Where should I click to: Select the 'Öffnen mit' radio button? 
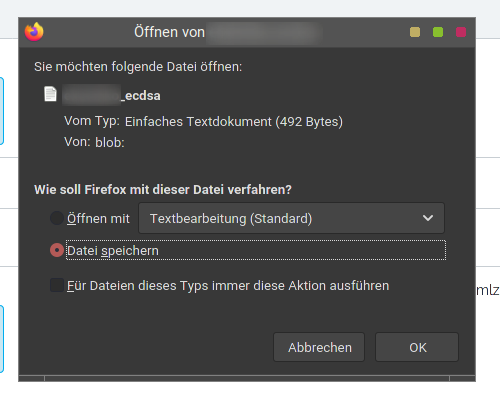(57, 218)
